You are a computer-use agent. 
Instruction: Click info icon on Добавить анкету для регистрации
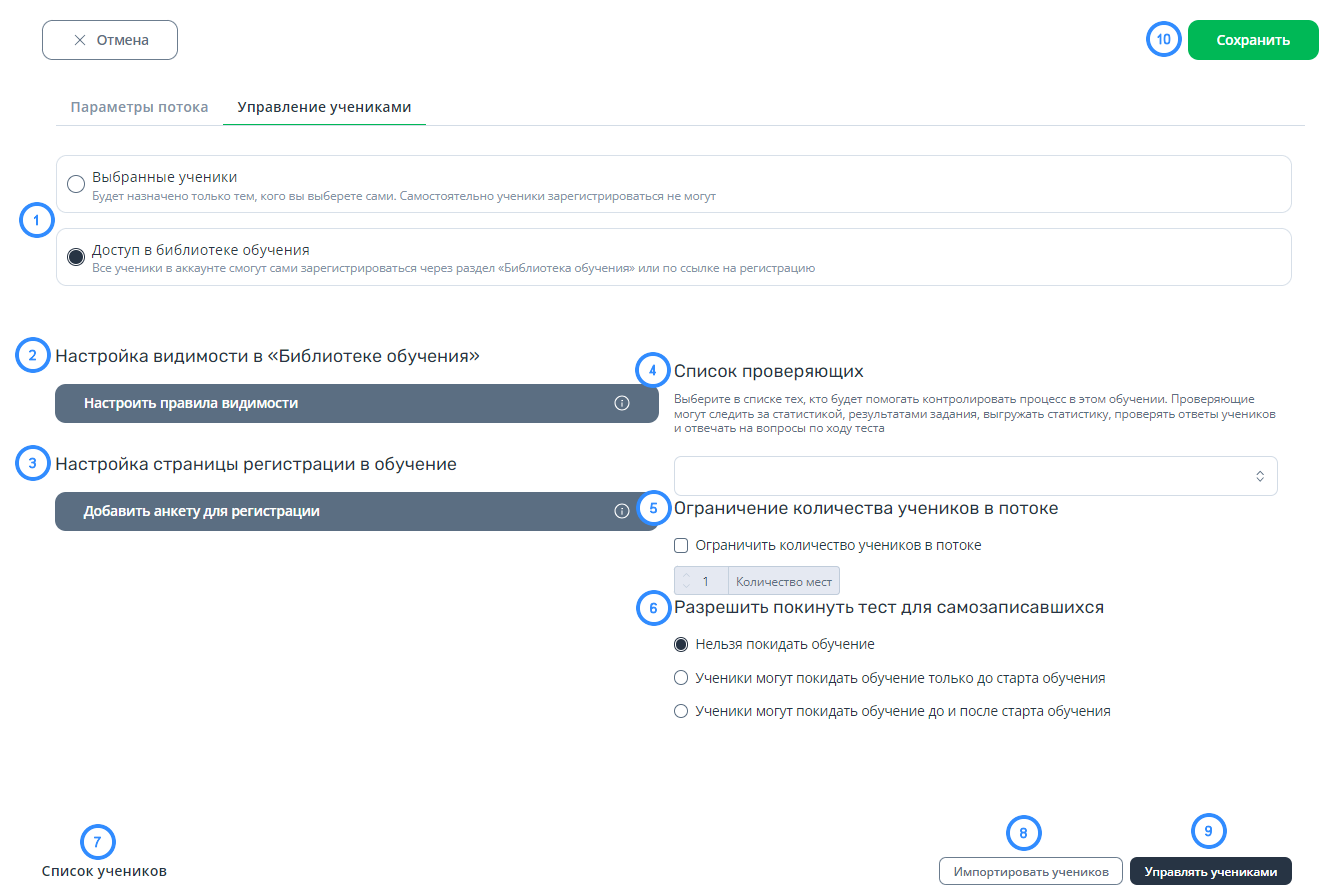click(621, 511)
